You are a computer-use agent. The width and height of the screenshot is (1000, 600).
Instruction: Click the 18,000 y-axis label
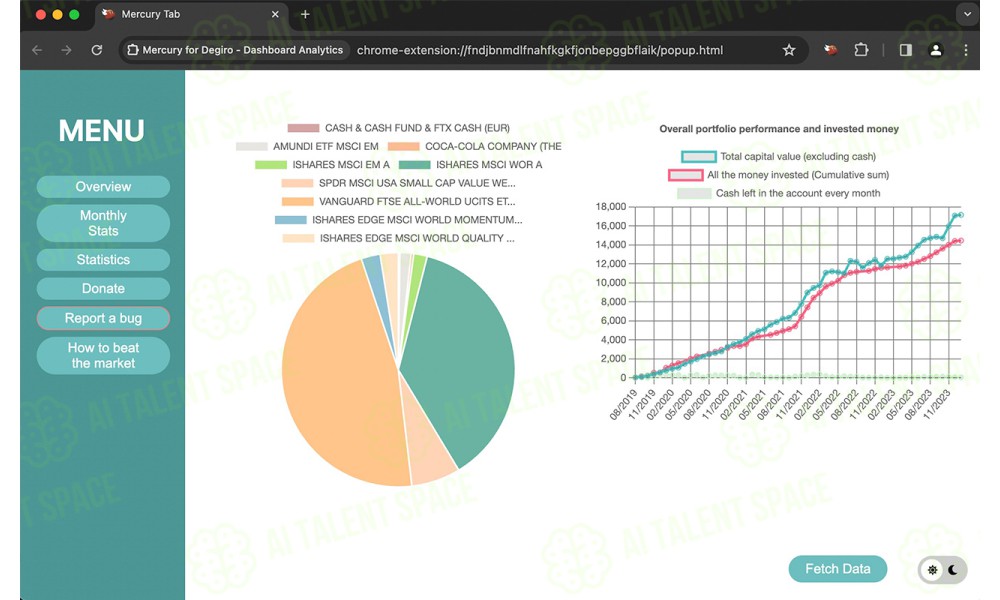point(610,207)
